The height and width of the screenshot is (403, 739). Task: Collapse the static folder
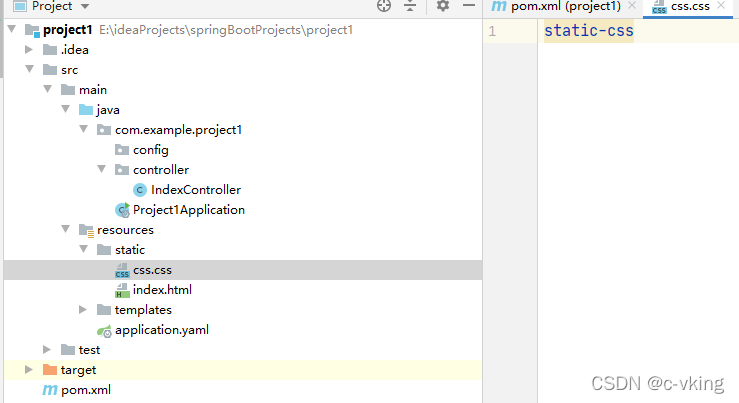[83, 249]
